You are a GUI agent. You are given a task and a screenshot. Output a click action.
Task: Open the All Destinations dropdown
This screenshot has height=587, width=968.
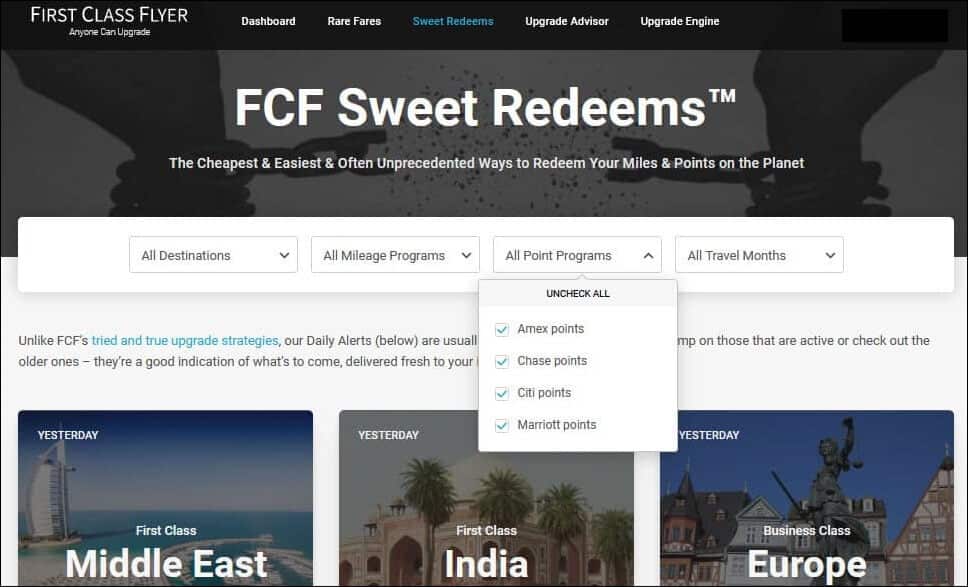(213, 254)
